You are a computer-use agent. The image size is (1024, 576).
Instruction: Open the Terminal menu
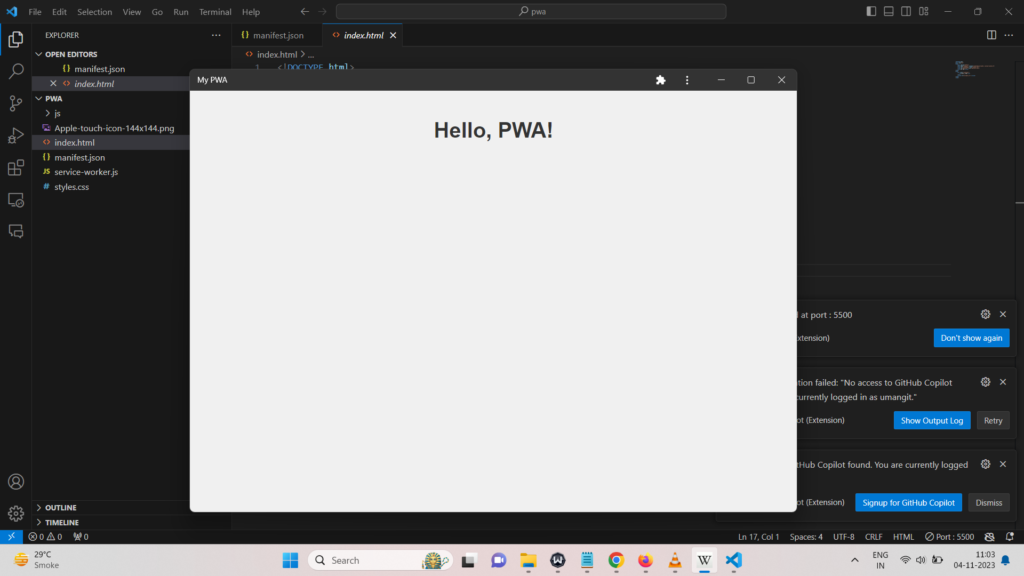(x=215, y=11)
